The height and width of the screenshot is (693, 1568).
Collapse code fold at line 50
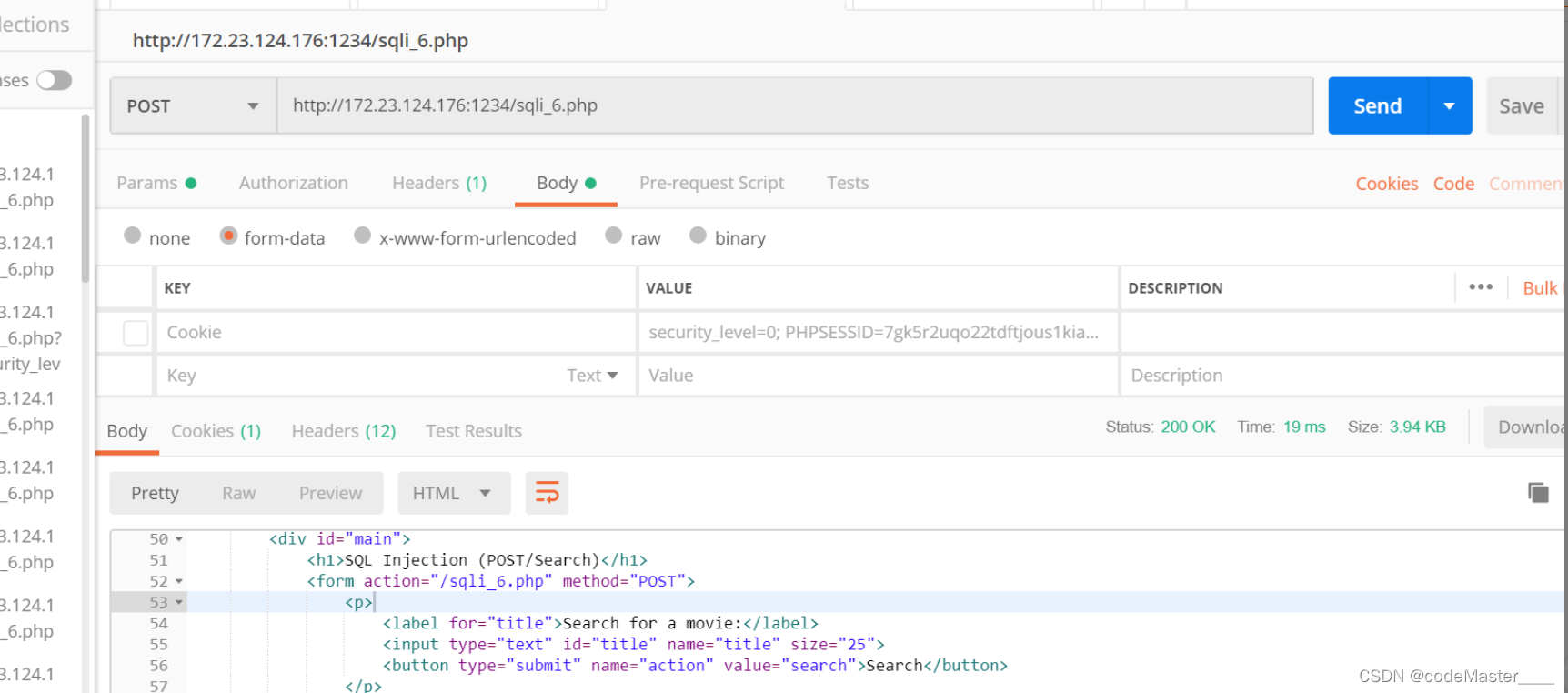point(179,539)
